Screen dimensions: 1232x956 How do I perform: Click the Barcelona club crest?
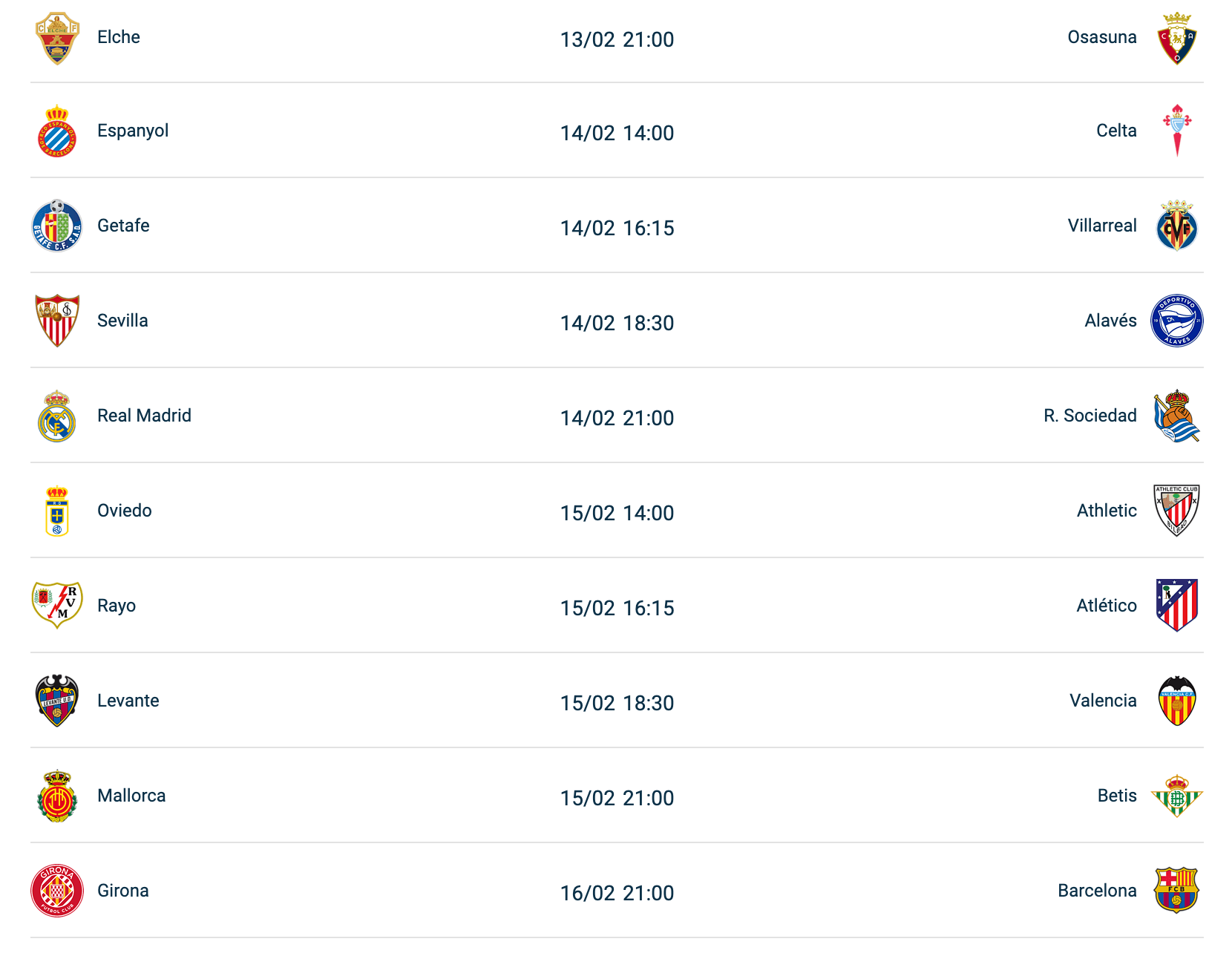point(1177,890)
